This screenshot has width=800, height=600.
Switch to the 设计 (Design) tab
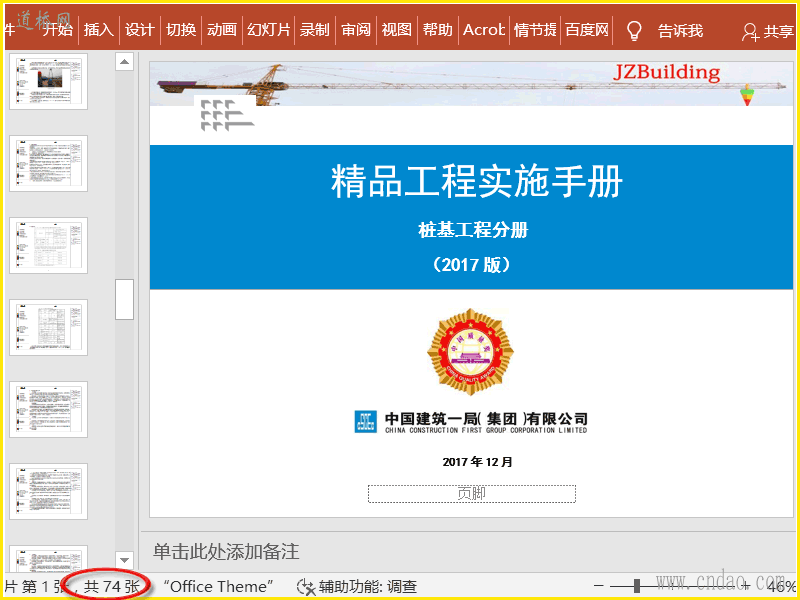point(140,30)
